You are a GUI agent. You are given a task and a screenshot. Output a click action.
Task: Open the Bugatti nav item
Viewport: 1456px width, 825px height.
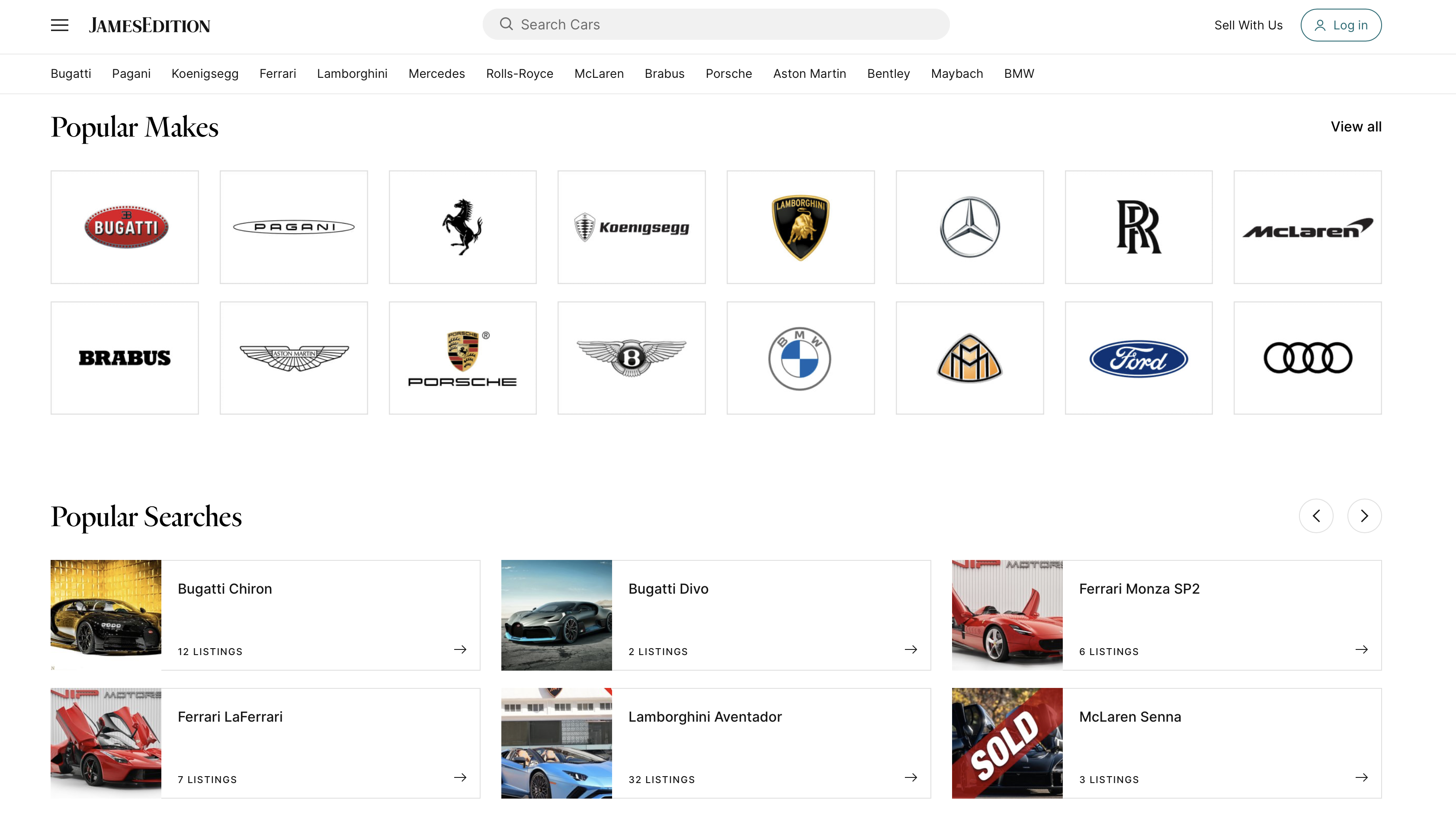(x=71, y=74)
